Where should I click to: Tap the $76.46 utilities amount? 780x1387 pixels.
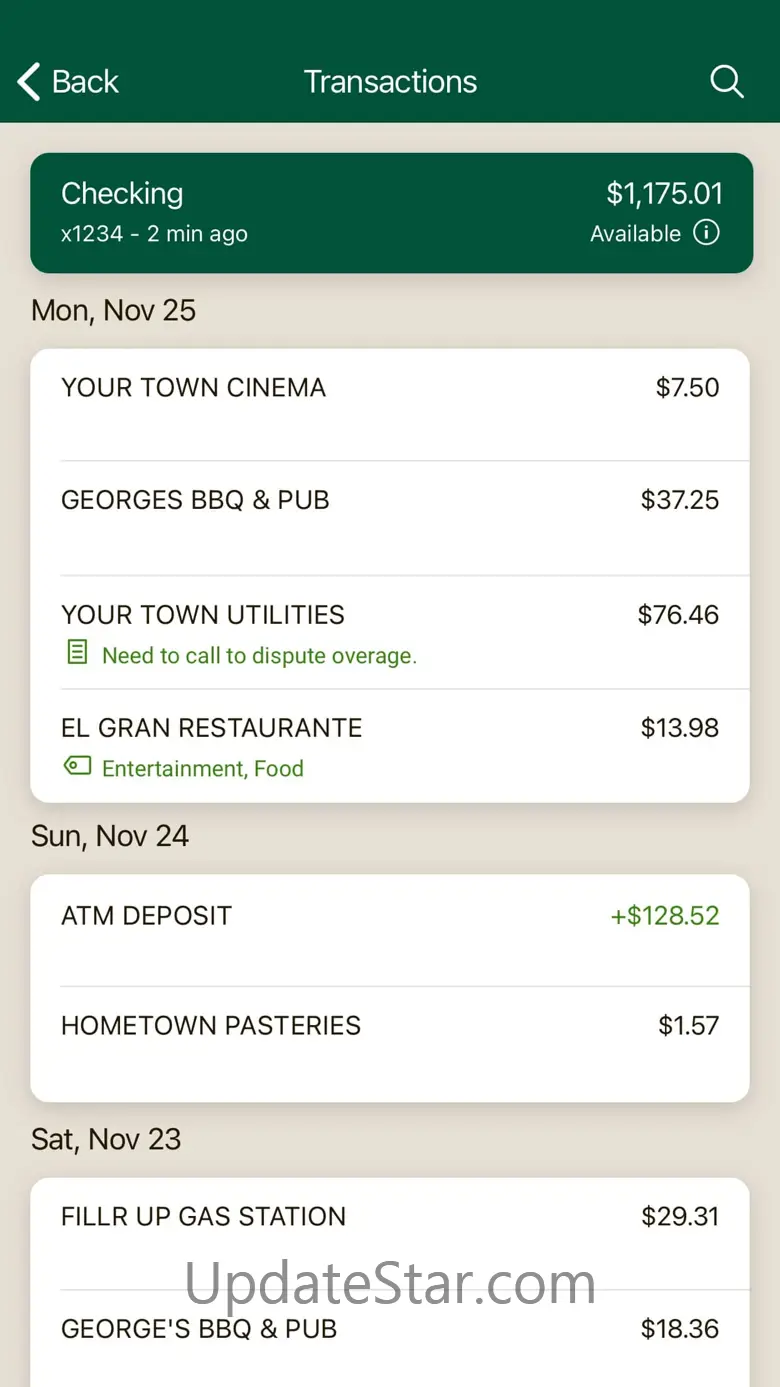pos(678,615)
